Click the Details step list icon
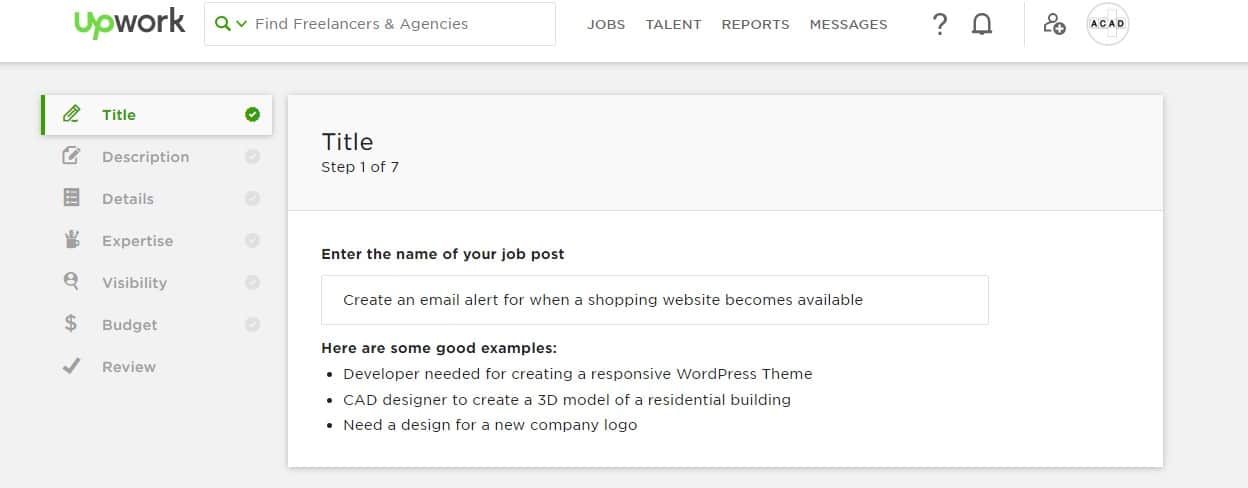The width and height of the screenshot is (1248, 488). pos(71,198)
